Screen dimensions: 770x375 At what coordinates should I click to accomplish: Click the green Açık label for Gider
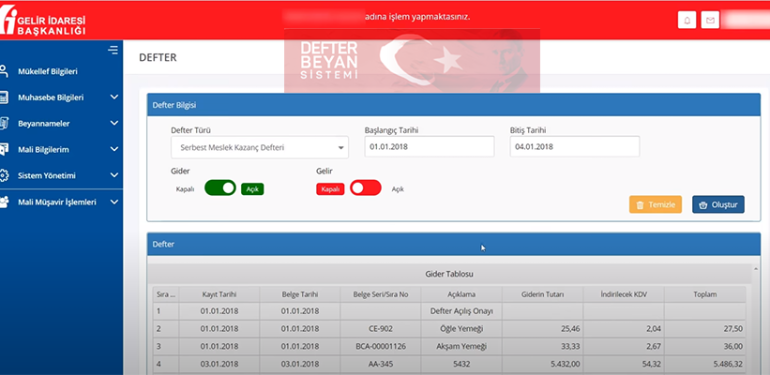(252, 189)
